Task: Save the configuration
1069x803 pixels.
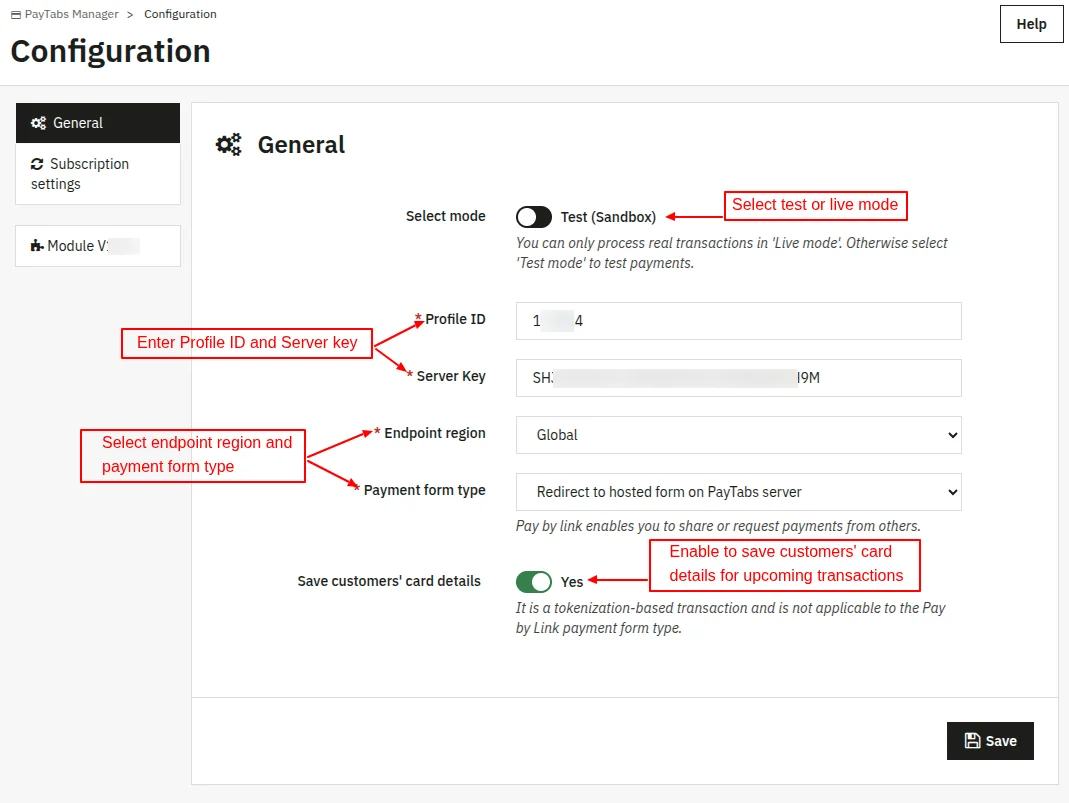Action: coord(990,741)
